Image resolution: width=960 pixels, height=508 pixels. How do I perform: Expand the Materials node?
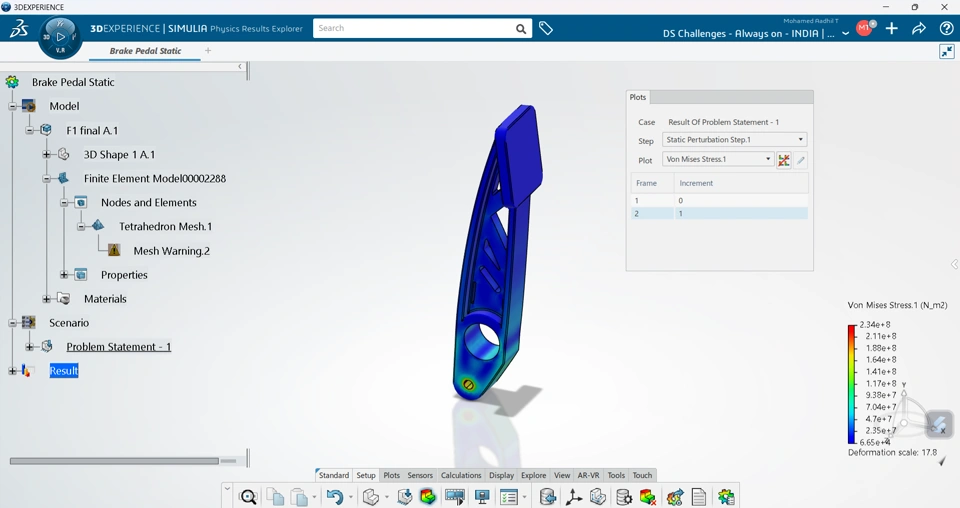click(x=47, y=299)
